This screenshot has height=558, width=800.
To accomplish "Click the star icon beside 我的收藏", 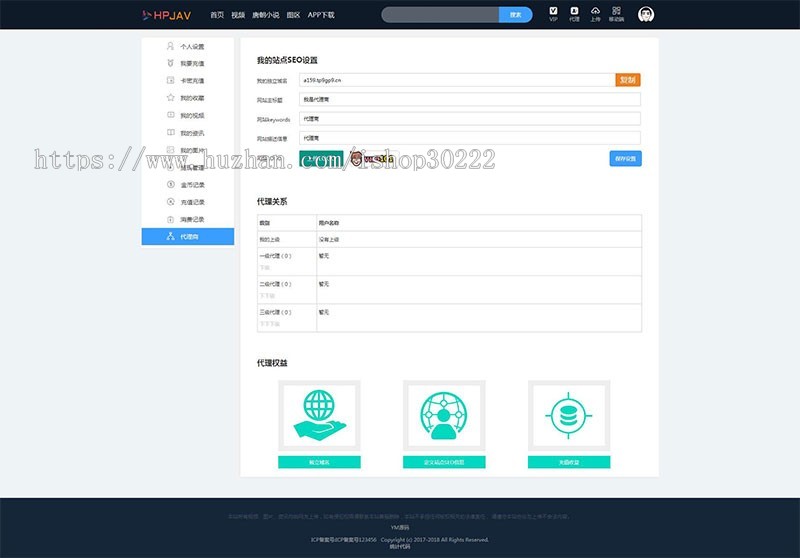I will pos(170,97).
